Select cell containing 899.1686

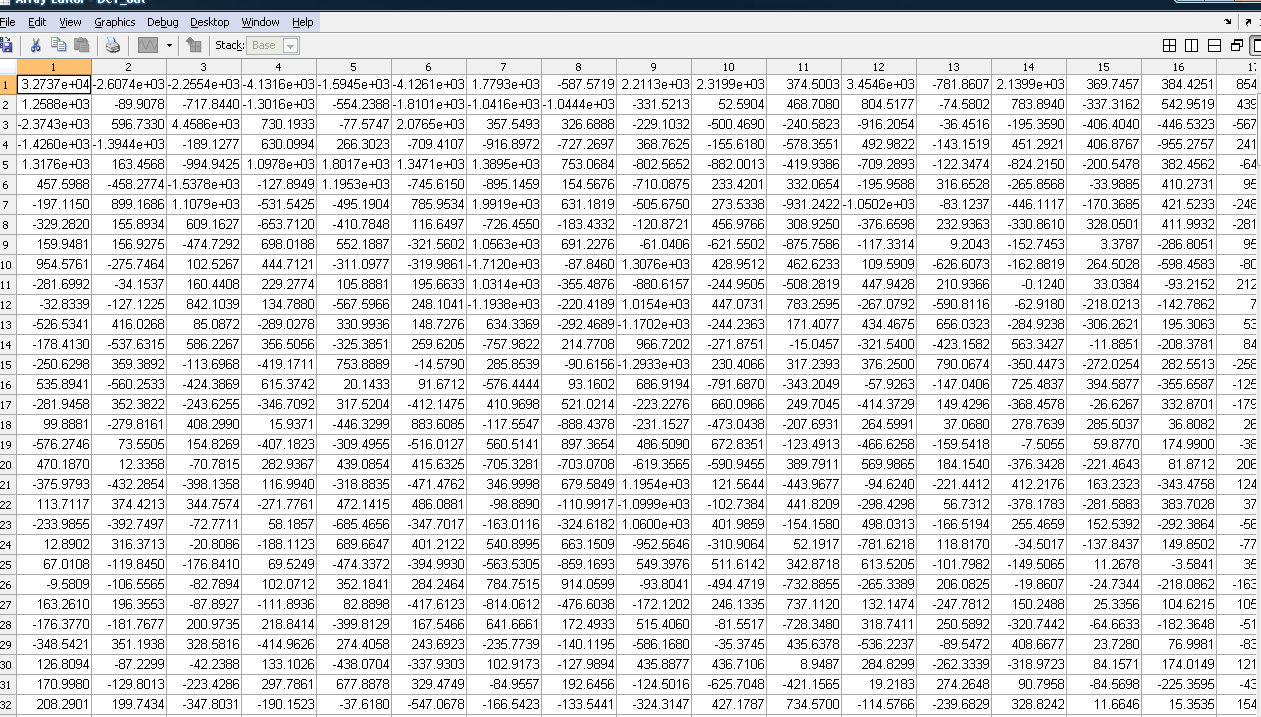[x=129, y=204]
